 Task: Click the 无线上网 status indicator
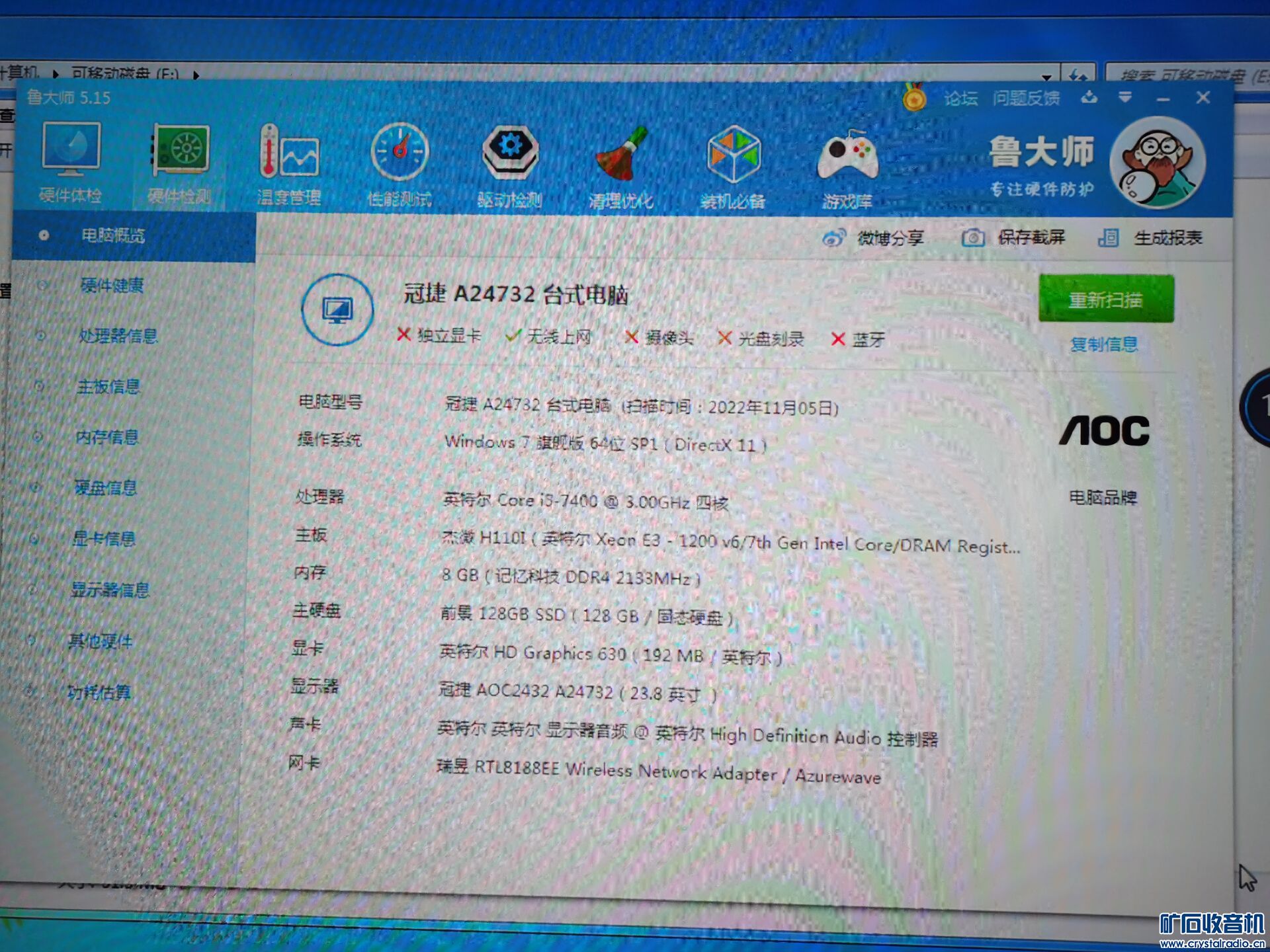coord(548,337)
